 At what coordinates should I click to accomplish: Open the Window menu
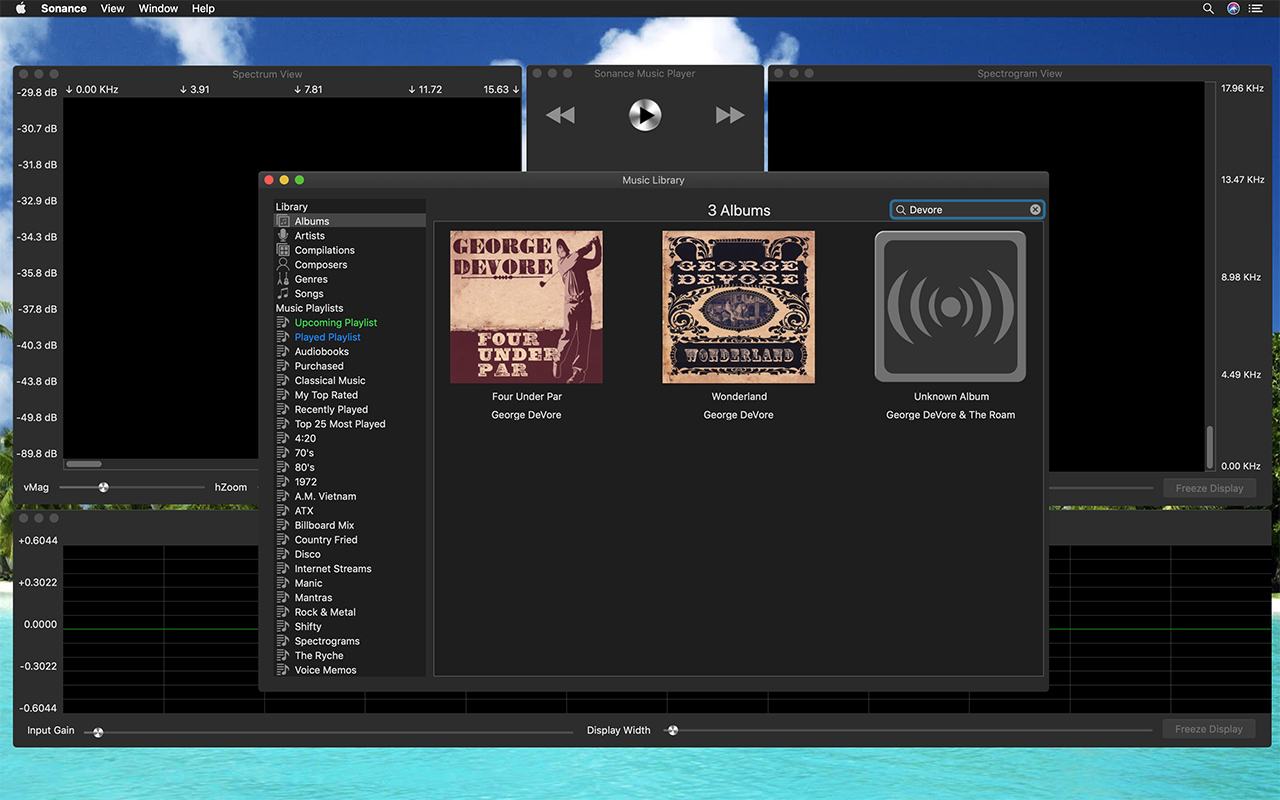tap(158, 8)
